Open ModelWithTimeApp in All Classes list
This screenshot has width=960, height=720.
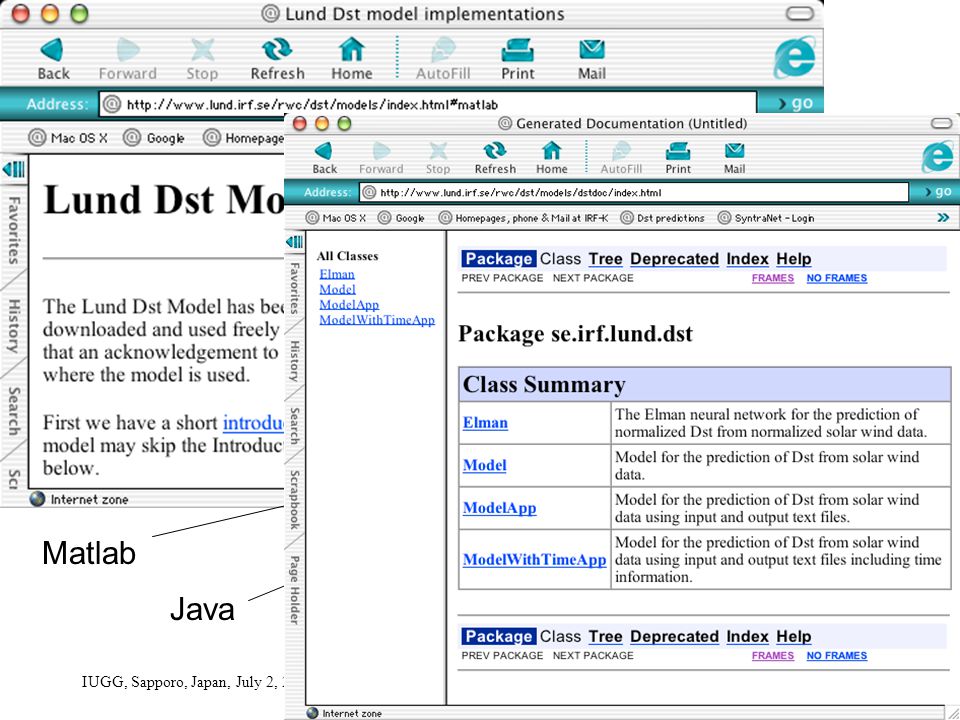tap(377, 320)
